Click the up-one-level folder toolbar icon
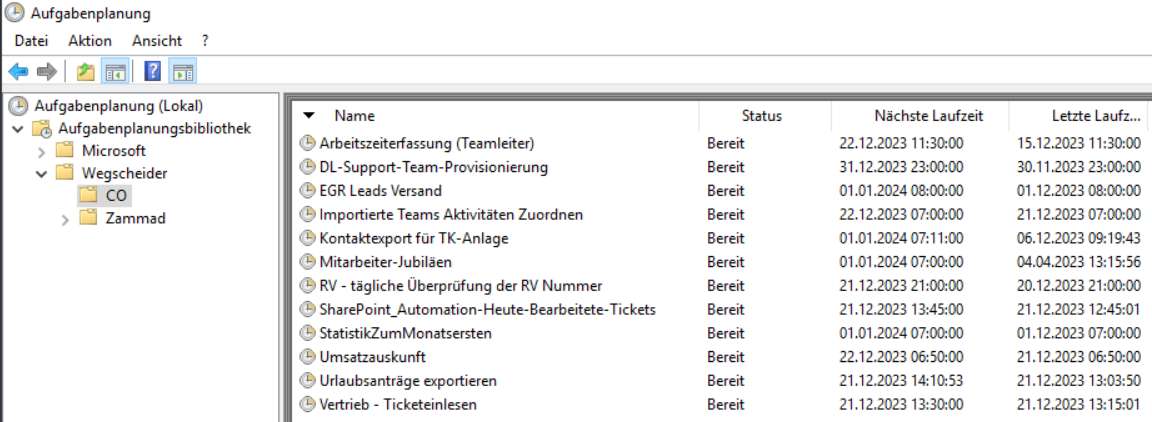 [x=86, y=72]
